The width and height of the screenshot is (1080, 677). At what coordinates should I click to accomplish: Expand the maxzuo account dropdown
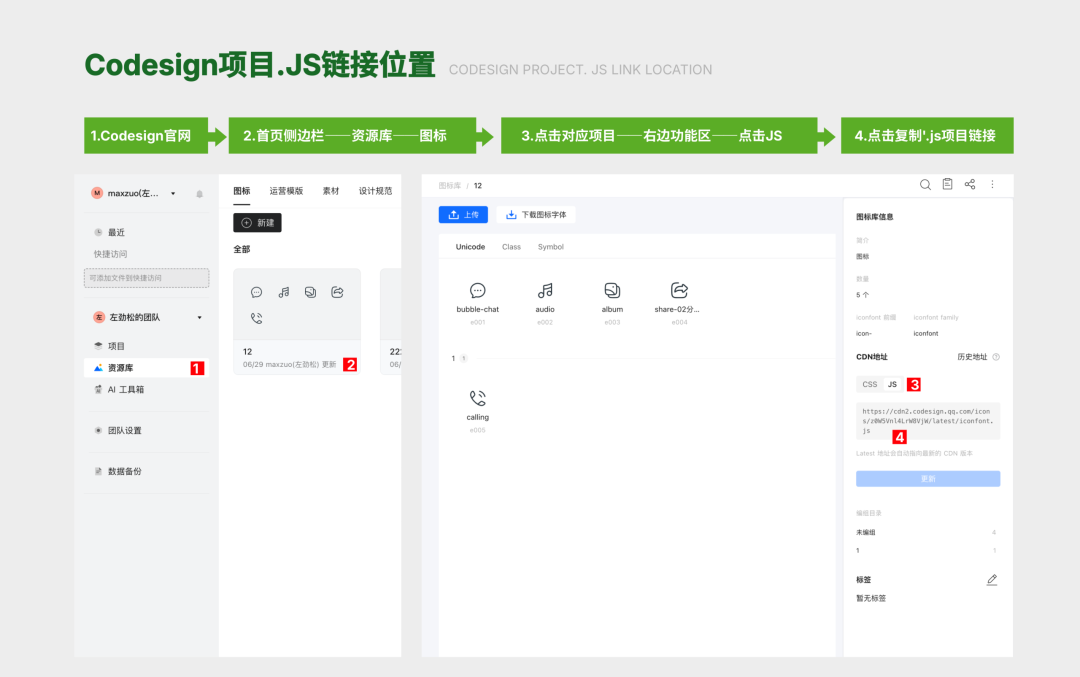(x=173, y=194)
